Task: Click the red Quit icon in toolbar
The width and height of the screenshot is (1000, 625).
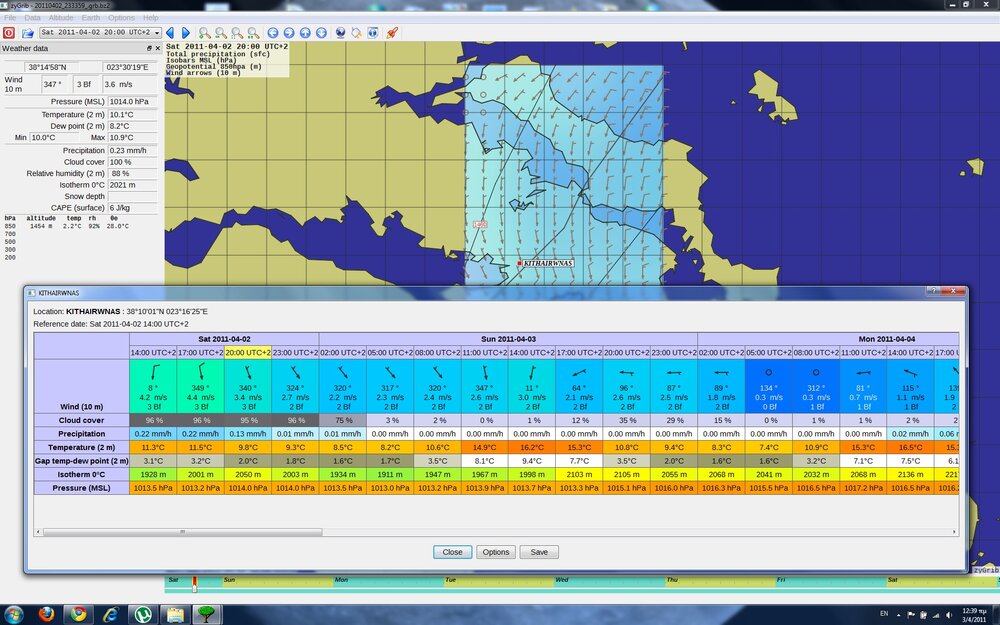Action: click(9, 33)
